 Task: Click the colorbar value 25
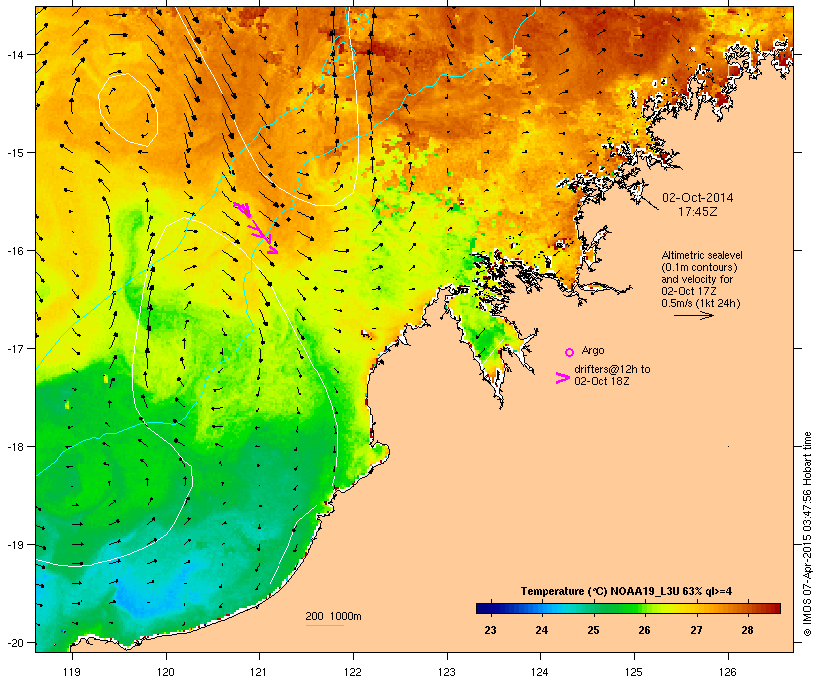(x=593, y=630)
